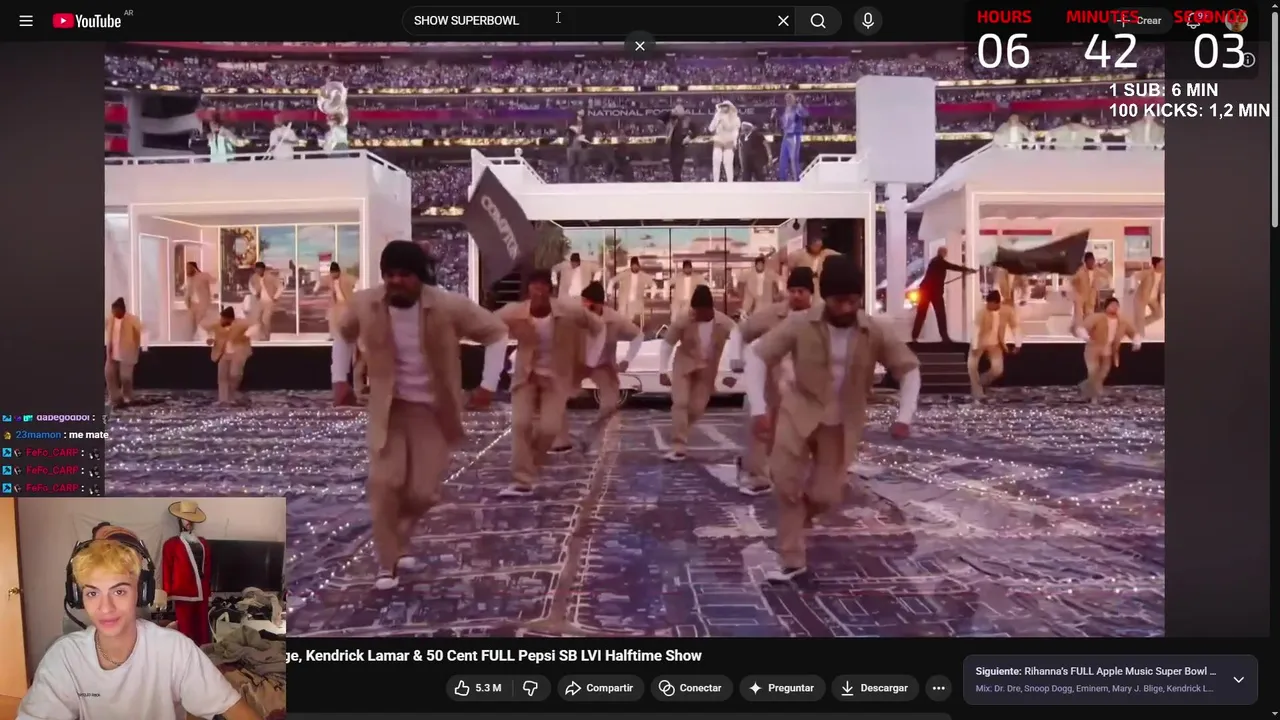
Task: Click the mix line listing Dr. Dre, Snoop Dogg
Action: [x=1094, y=688]
